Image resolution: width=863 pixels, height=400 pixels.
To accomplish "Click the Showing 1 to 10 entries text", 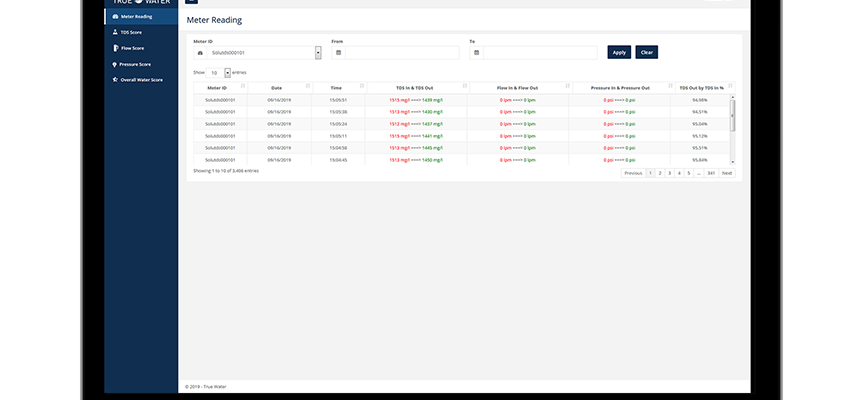I will 226,171.
